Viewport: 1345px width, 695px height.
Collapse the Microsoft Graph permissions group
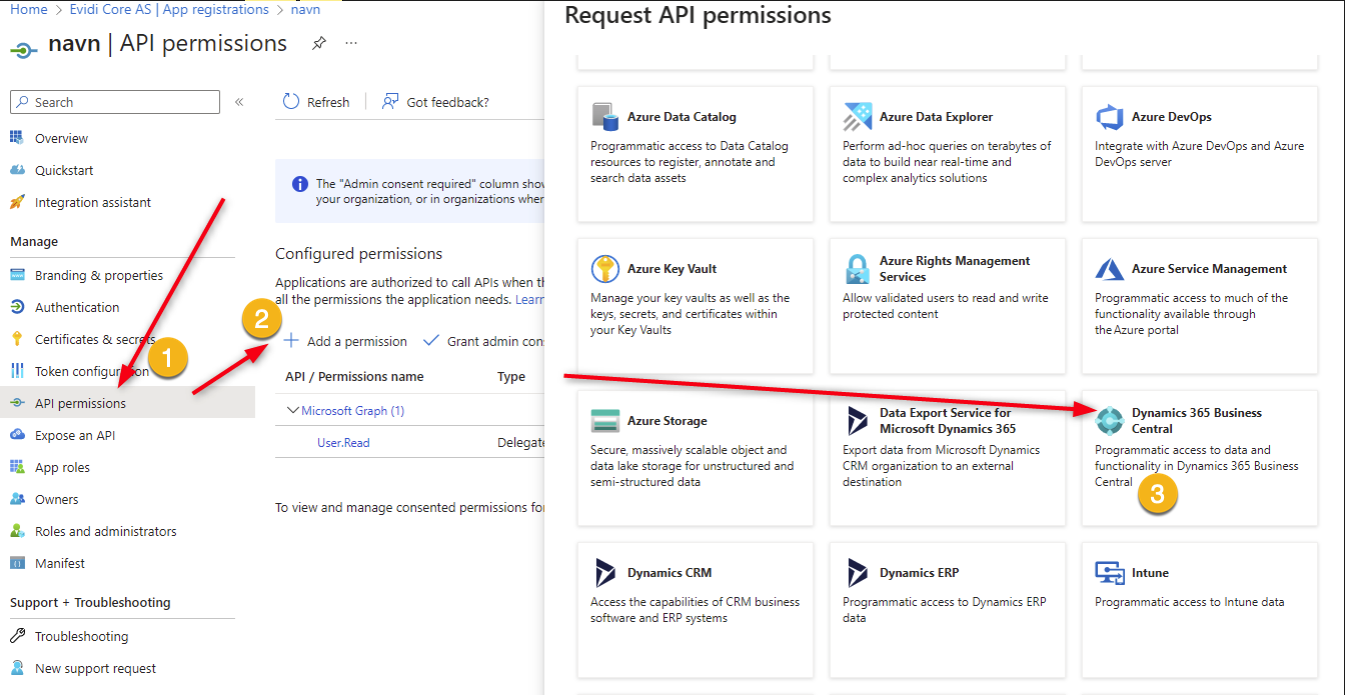(x=293, y=411)
